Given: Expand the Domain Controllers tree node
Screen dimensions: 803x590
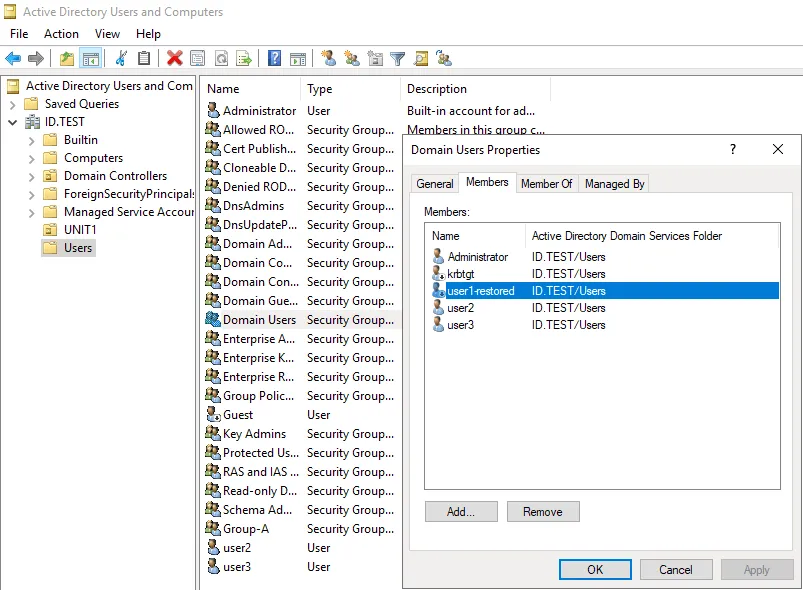Looking at the screenshot, I should coord(31,176).
